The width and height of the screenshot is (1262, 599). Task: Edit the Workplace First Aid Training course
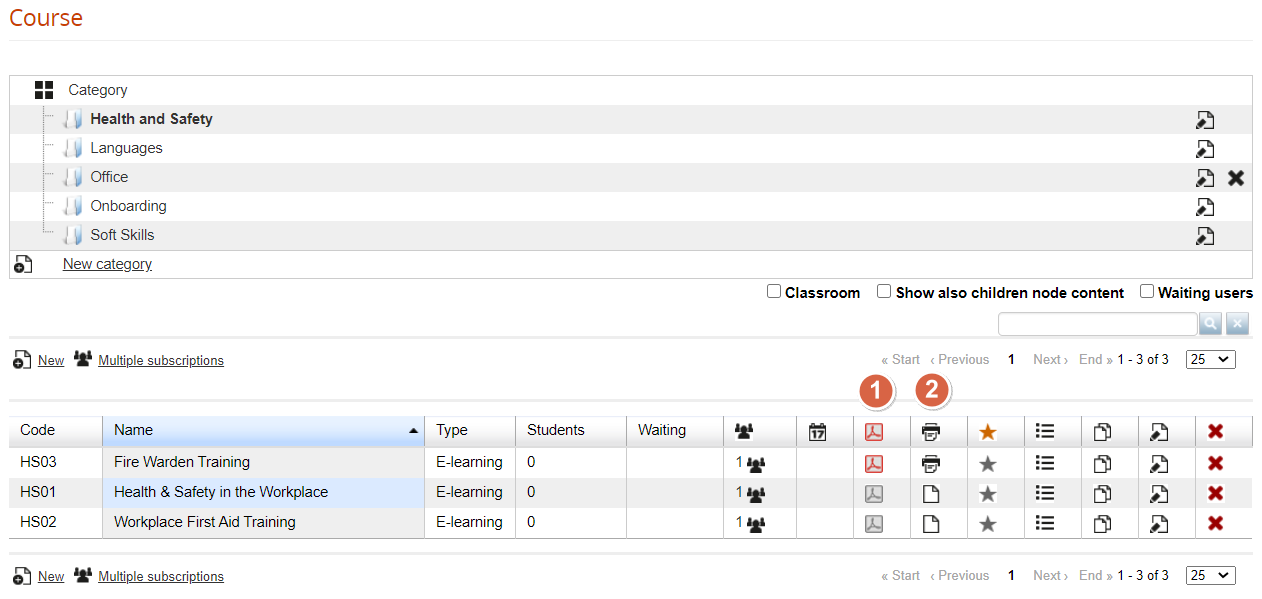[x=1159, y=523]
